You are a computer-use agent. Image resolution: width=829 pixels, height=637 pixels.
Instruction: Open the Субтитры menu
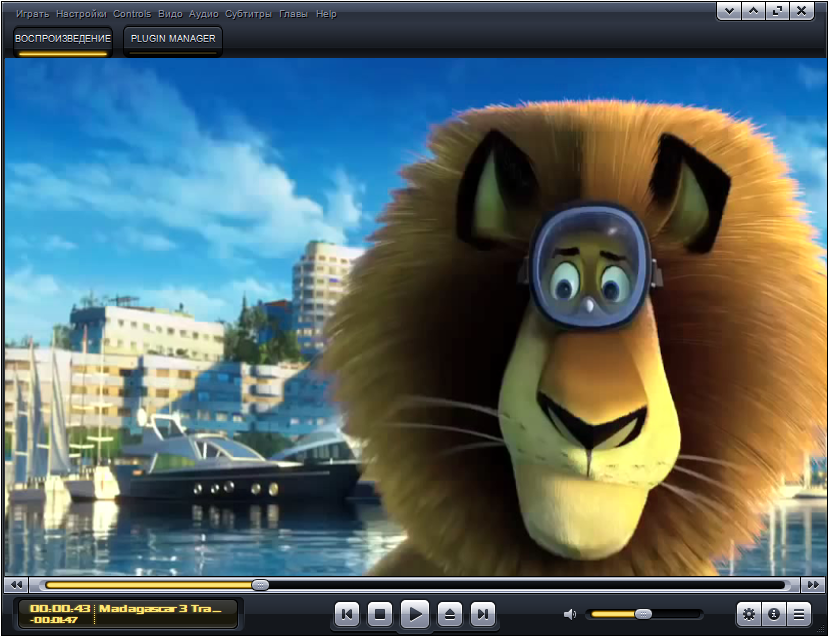tap(248, 14)
